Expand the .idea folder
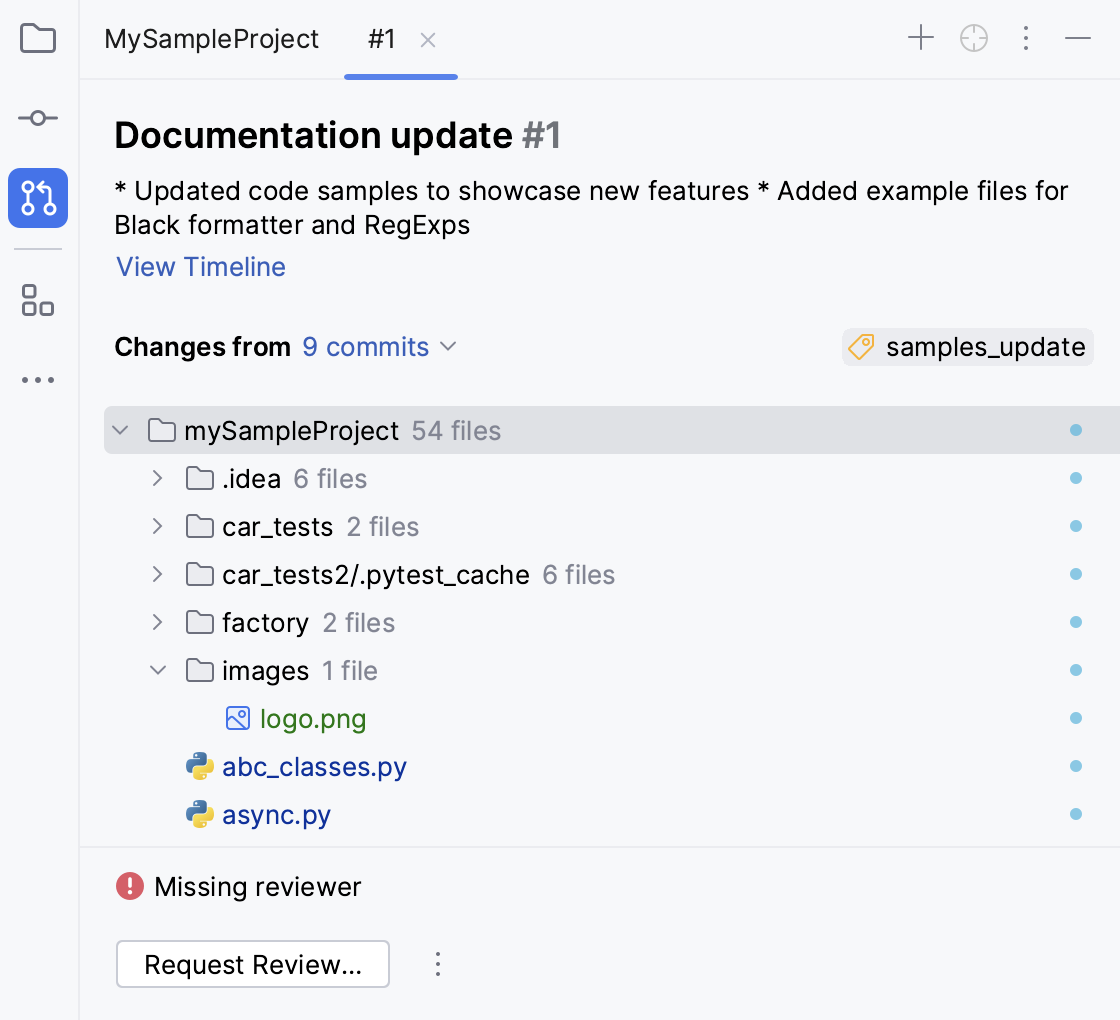Viewport: 1120px width, 1020px height. [x=157, y=478]
